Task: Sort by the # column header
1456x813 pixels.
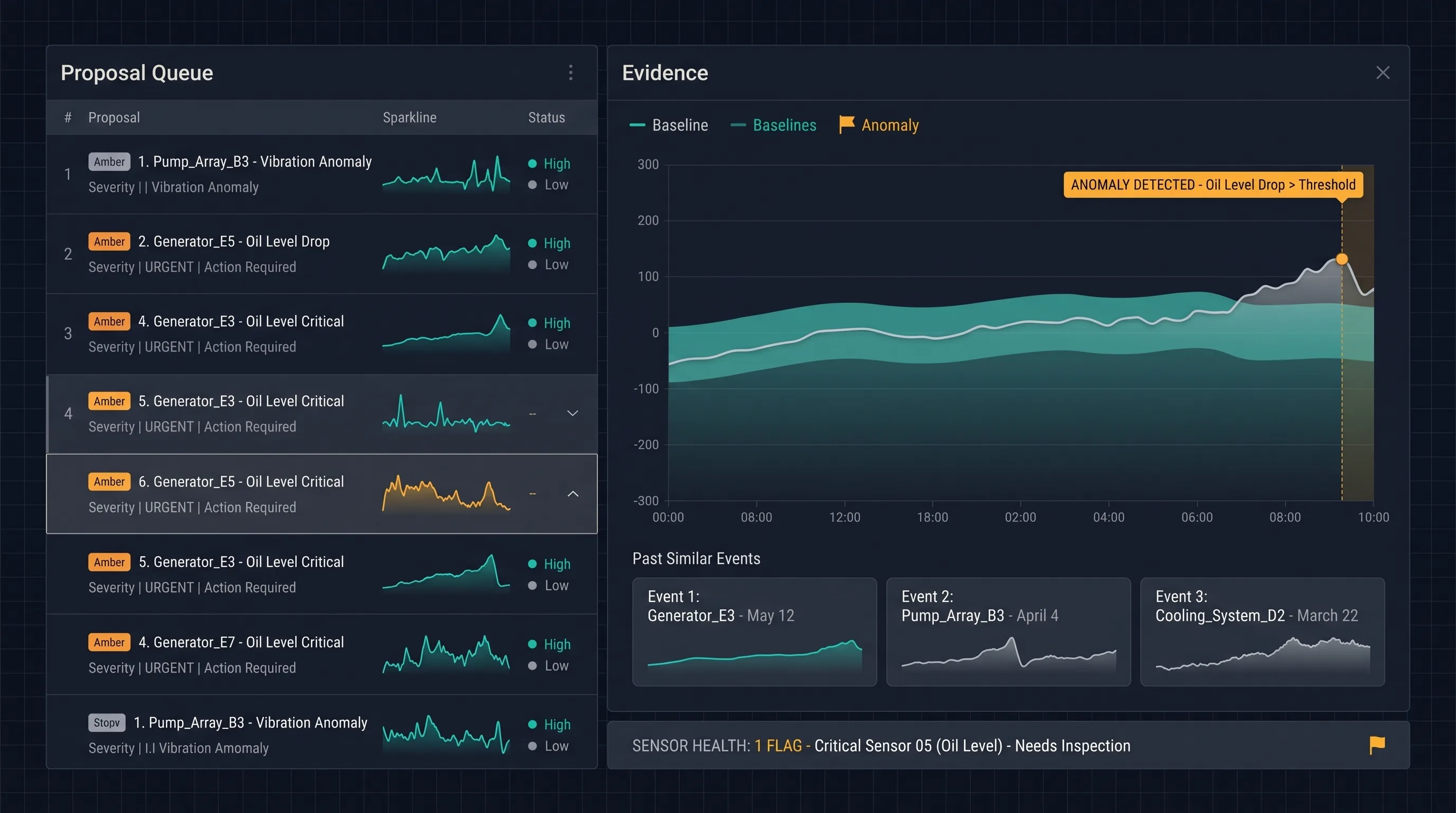Action: point(68,118)
